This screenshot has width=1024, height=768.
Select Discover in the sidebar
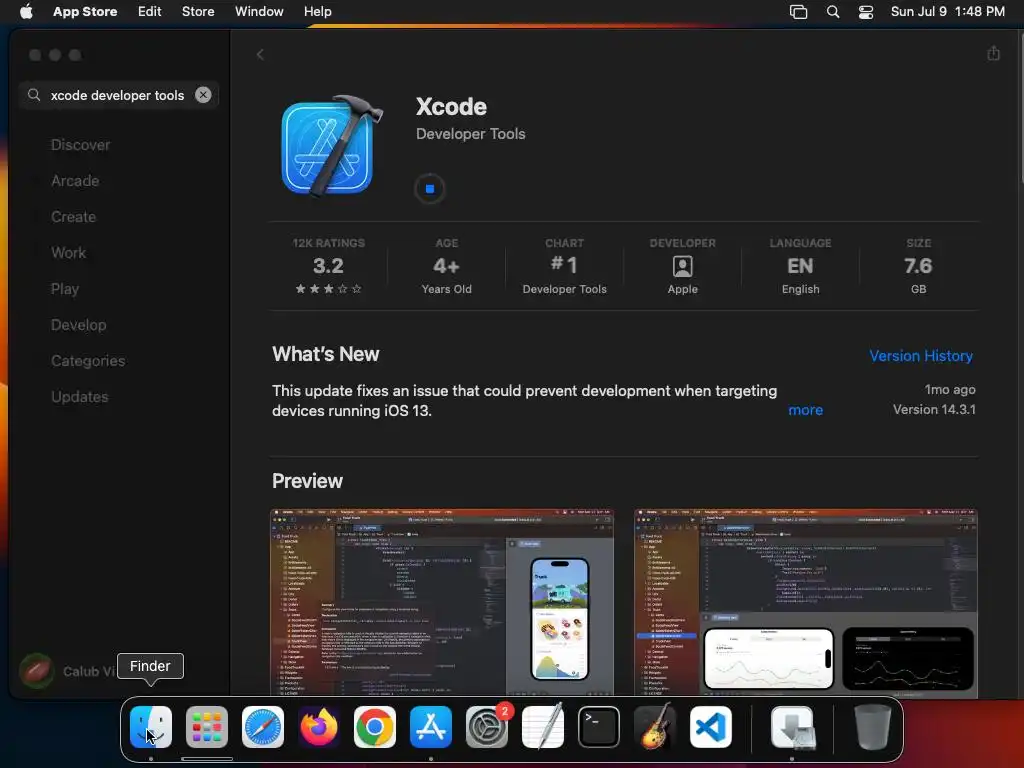[x=80, y=145]
